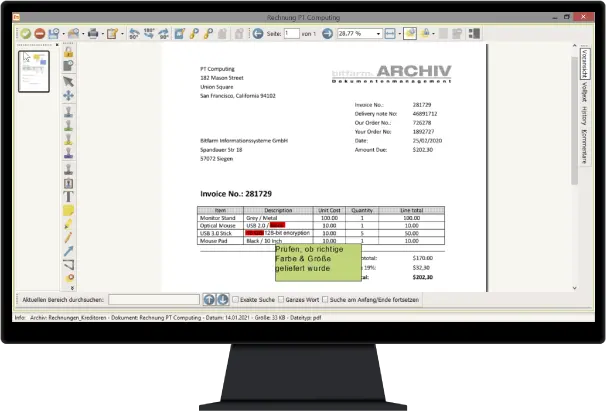Open the save icon dropdown arrow
Viewport: 606px width, 411px height.
click(63, 34)
